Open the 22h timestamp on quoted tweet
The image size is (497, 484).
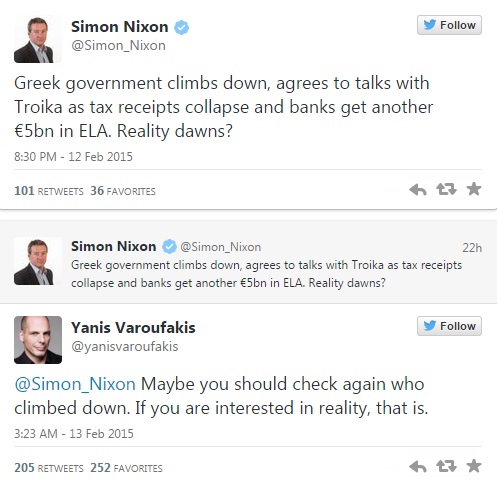click(472, 248)
